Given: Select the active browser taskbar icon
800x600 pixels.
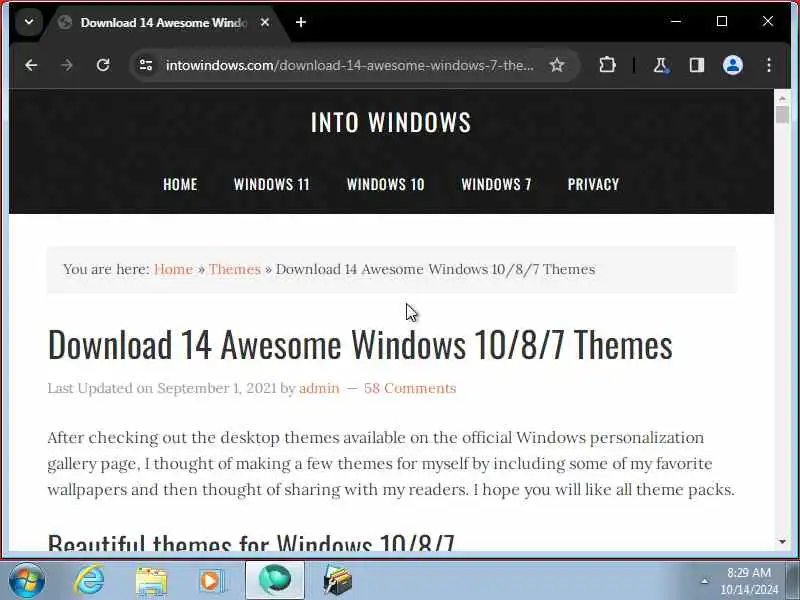Looking at the screenshot, I should 274,580.
